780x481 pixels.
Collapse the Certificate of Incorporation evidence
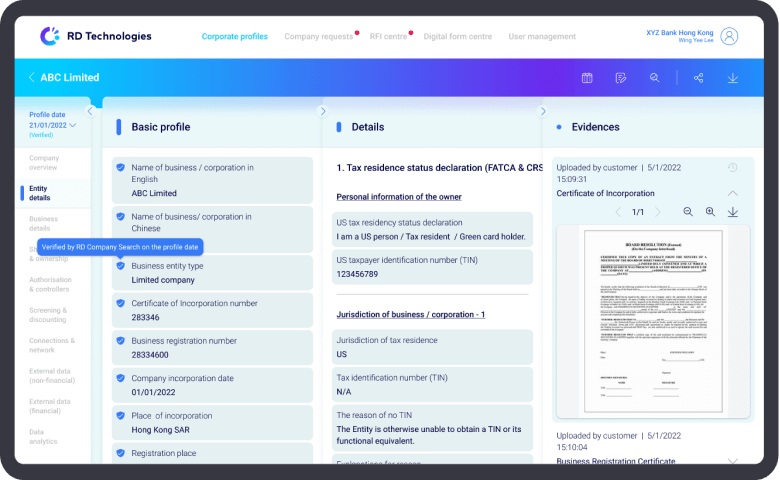click(x=733, y=193)
